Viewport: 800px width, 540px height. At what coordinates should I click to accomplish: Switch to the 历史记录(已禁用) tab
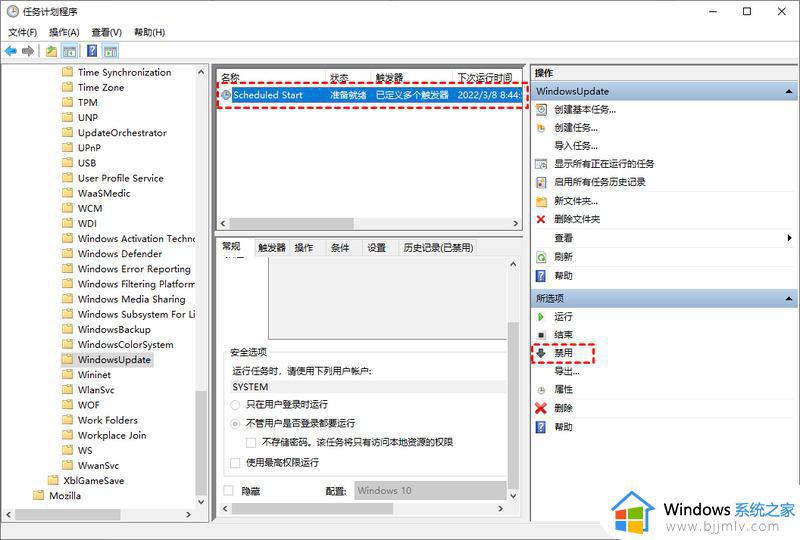click(x=438, y=248)
